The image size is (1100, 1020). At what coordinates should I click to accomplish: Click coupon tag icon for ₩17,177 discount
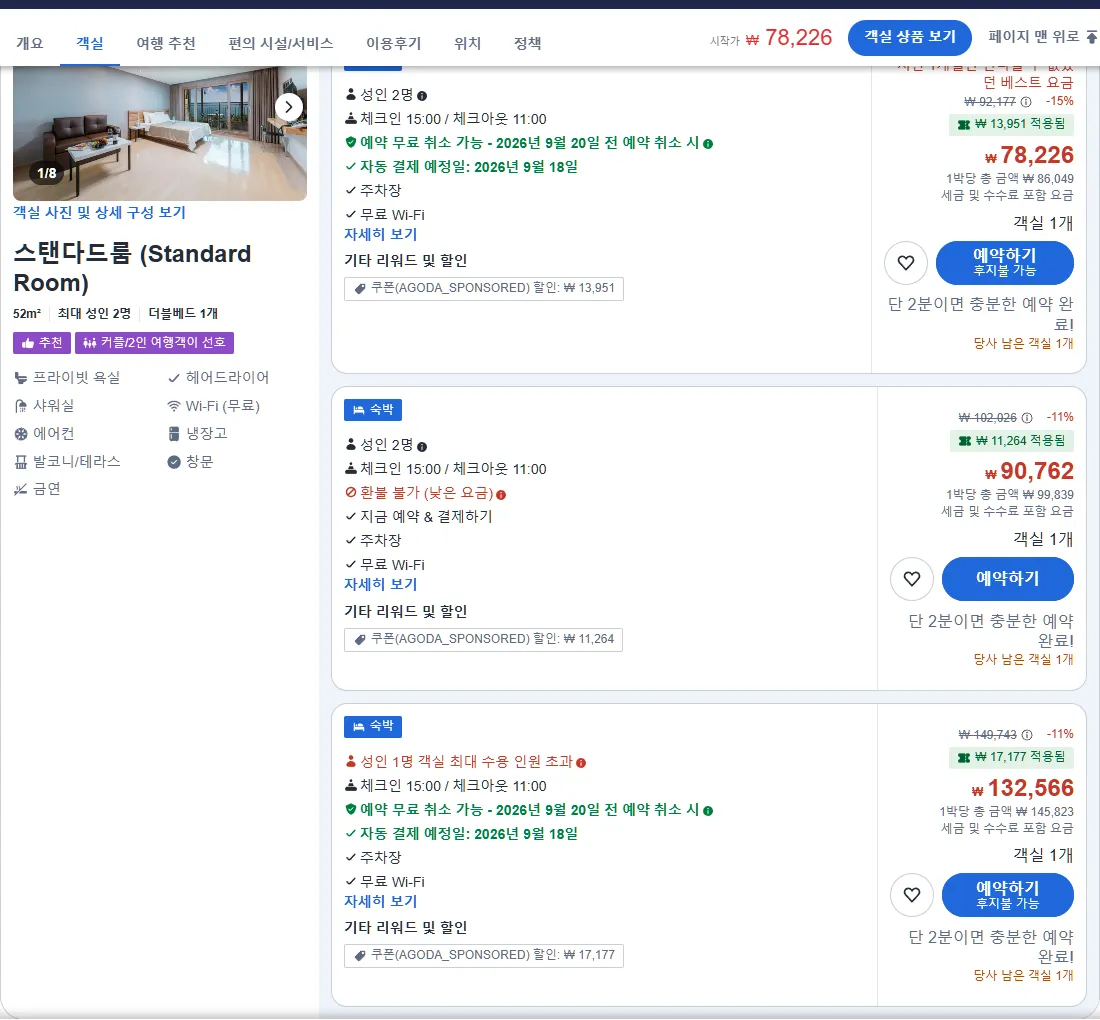360,955
